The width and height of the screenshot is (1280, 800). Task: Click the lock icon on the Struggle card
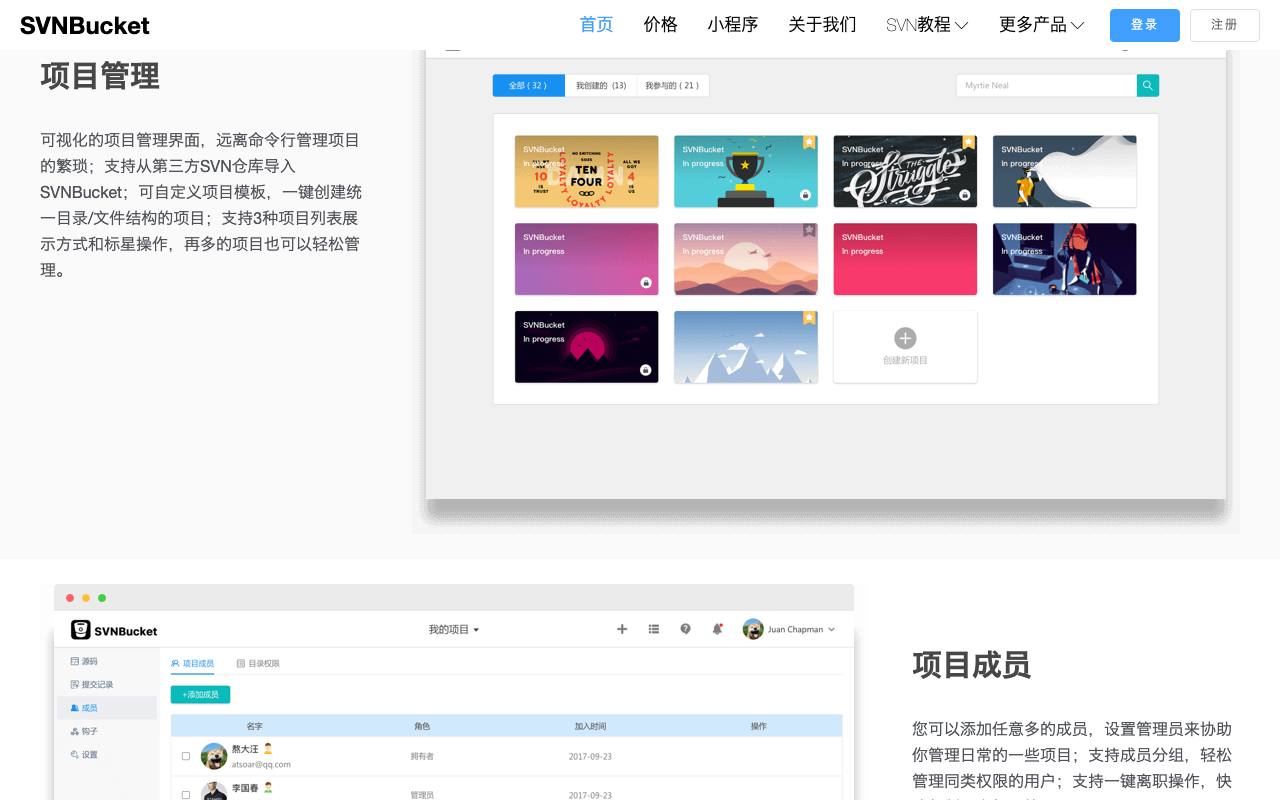(965, 195)
